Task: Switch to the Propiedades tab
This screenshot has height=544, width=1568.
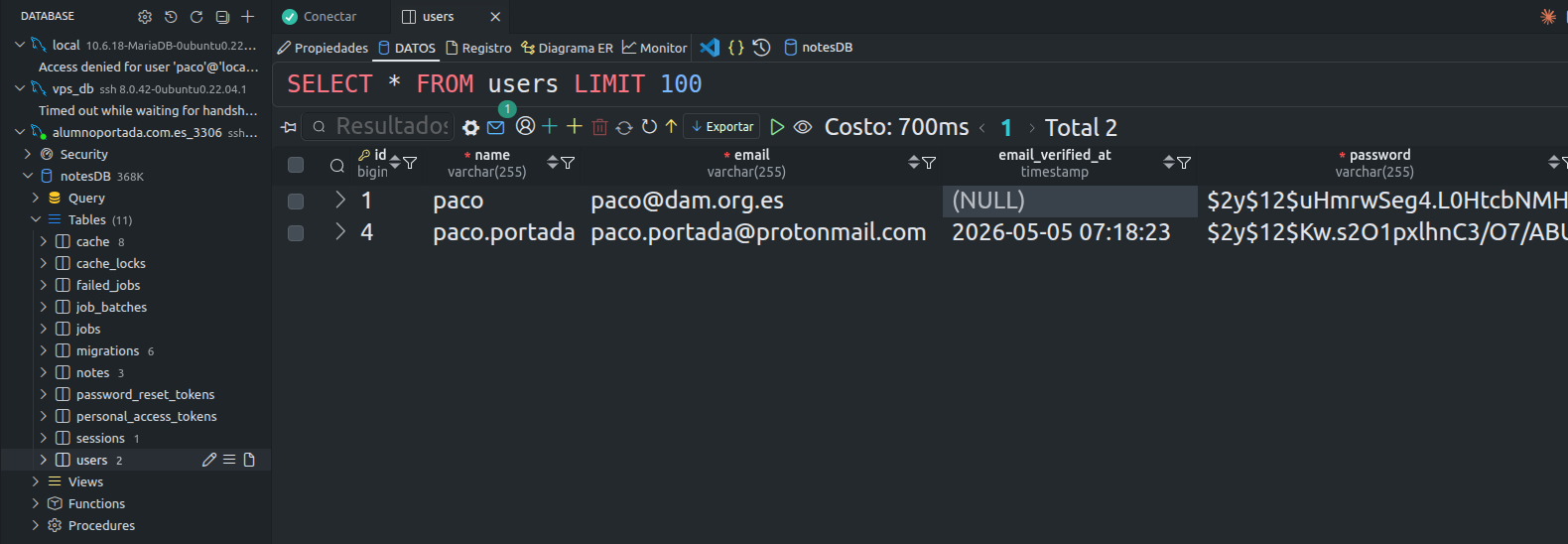Action: [323, 48]
